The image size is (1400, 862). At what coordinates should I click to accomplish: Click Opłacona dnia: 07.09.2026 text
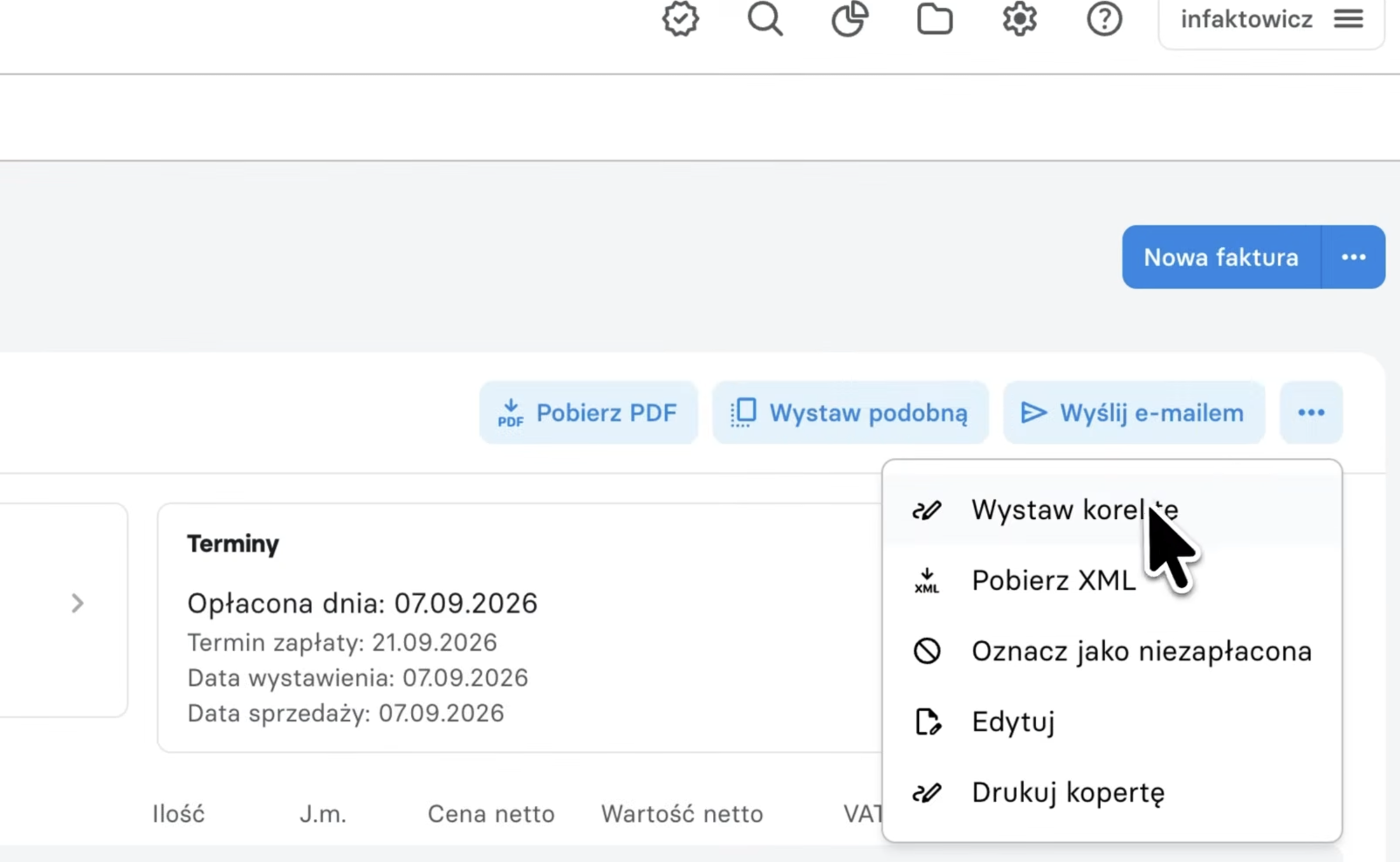point(362,603)
